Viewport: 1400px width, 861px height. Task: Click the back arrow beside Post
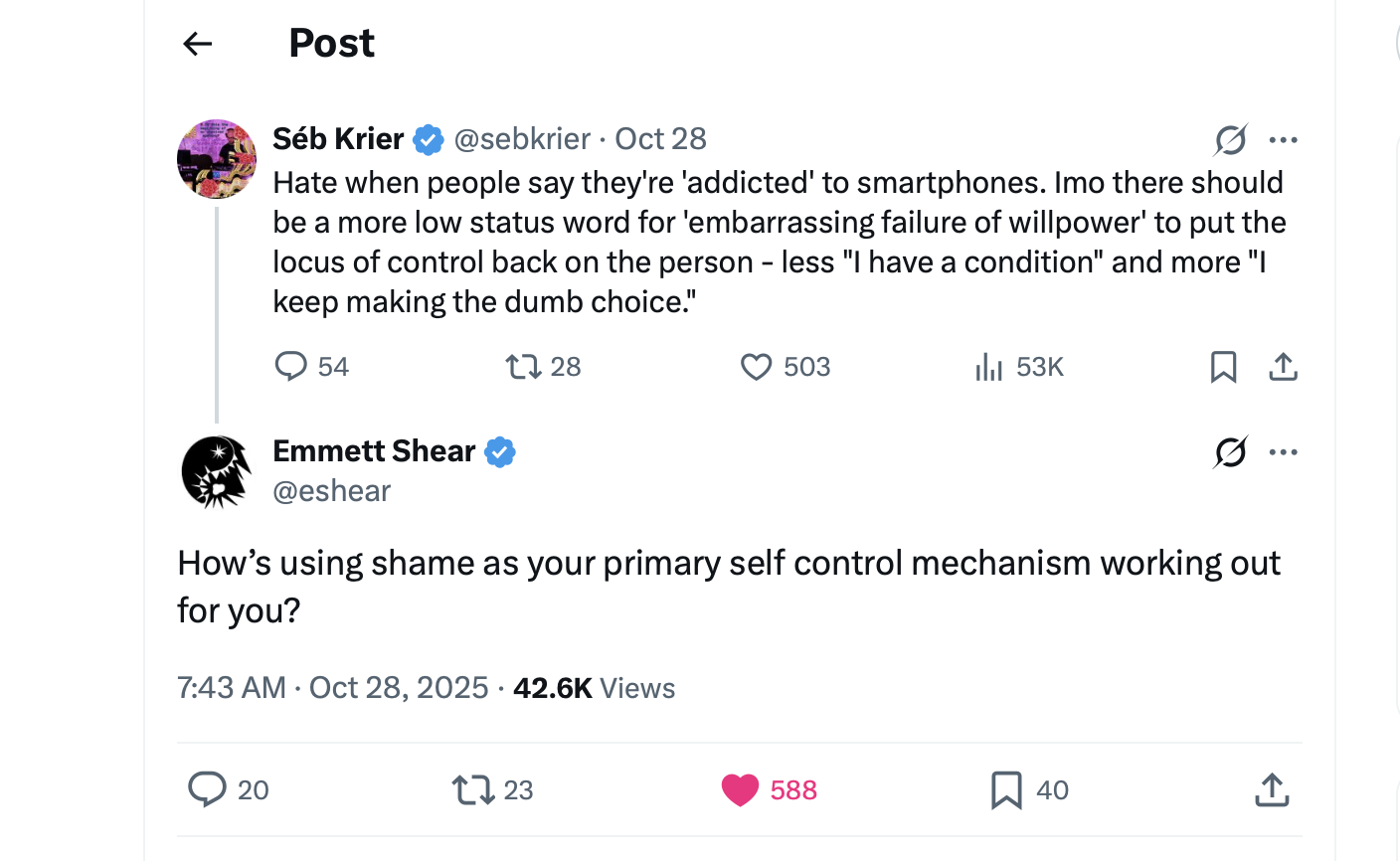[x=198, y=44]
